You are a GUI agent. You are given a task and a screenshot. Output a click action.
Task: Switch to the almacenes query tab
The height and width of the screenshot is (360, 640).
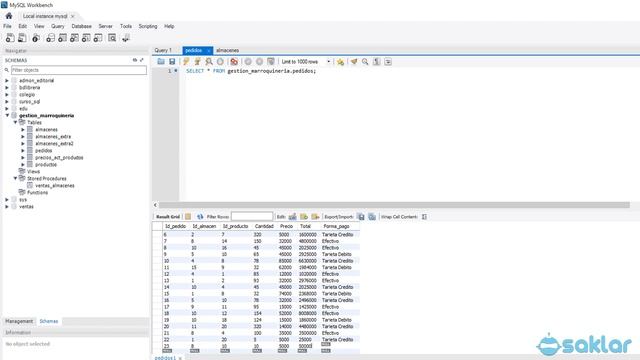(227, 50)
